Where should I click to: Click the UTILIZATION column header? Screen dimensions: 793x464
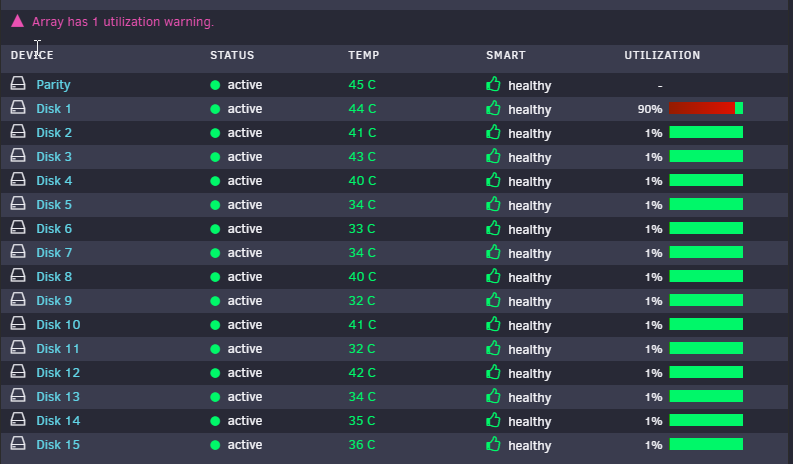(x=662, y=55)
